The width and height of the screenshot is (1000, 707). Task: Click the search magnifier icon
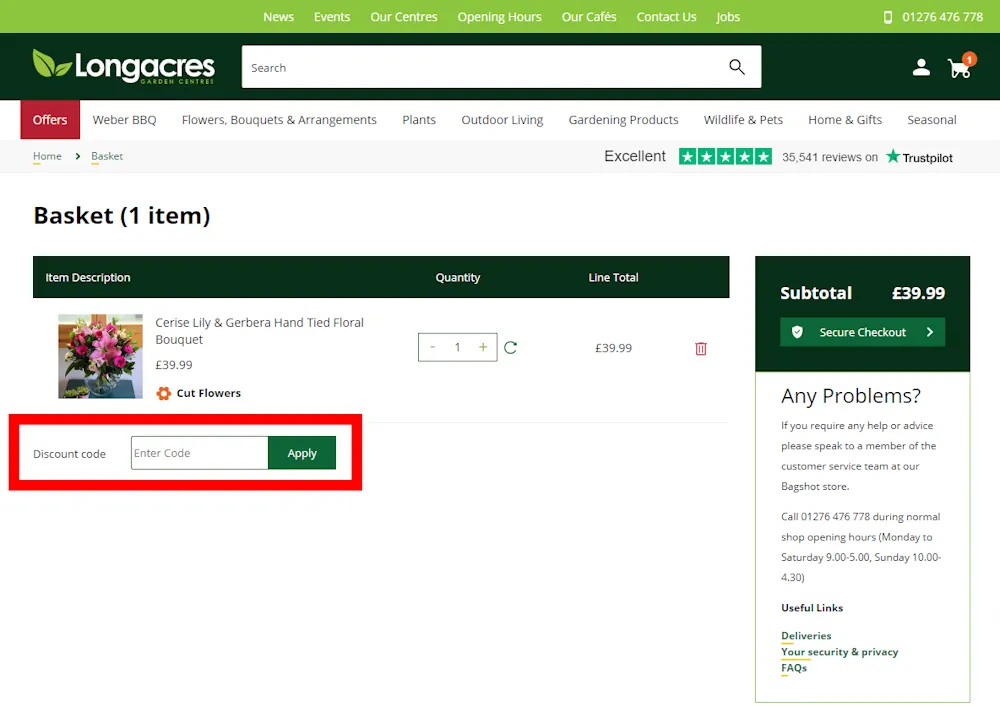[x=737, y=67]
